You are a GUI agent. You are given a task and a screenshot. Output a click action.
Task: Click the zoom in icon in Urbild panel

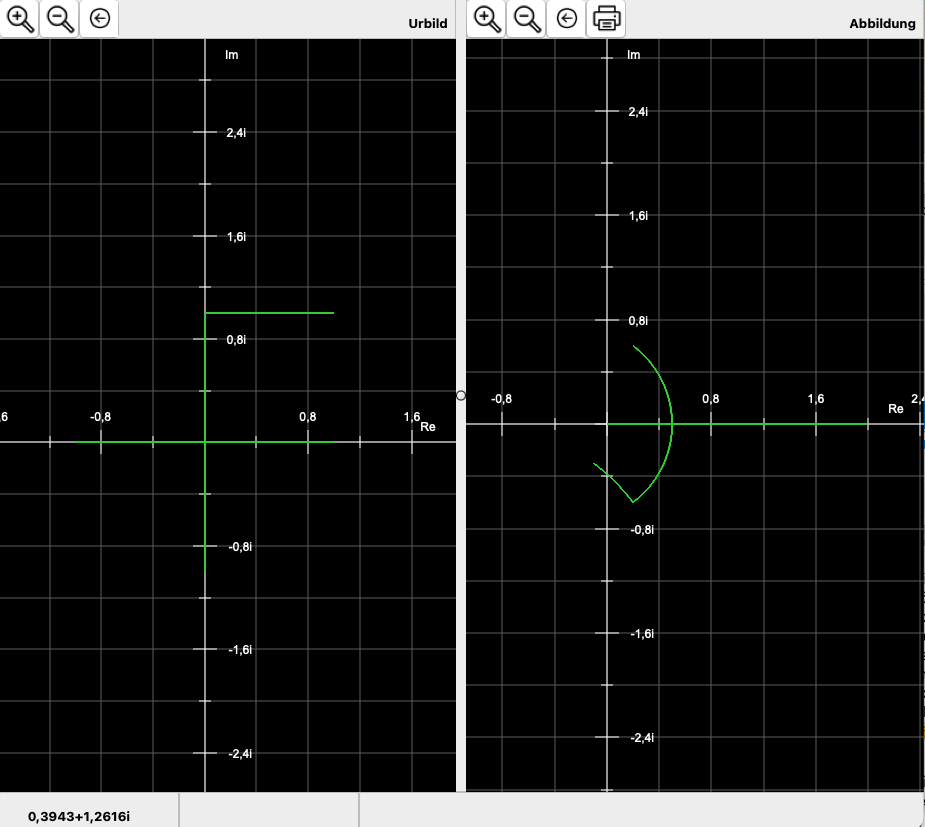[x=20, y=18]
